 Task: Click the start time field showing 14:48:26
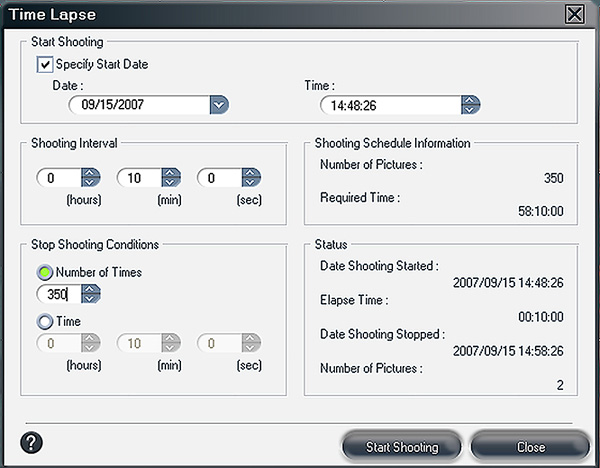[x=390, y=104]
